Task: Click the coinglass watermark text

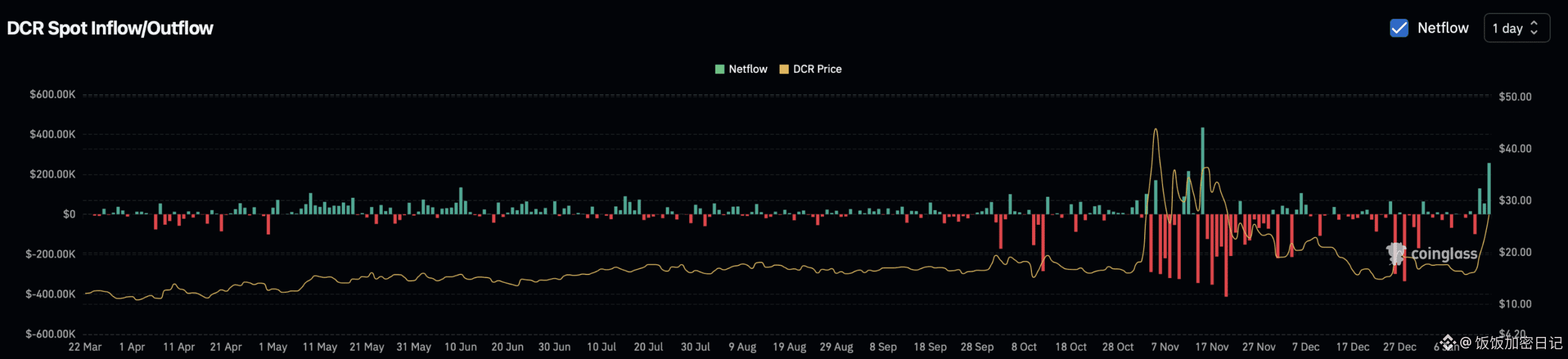Action: pos(1444,254)
